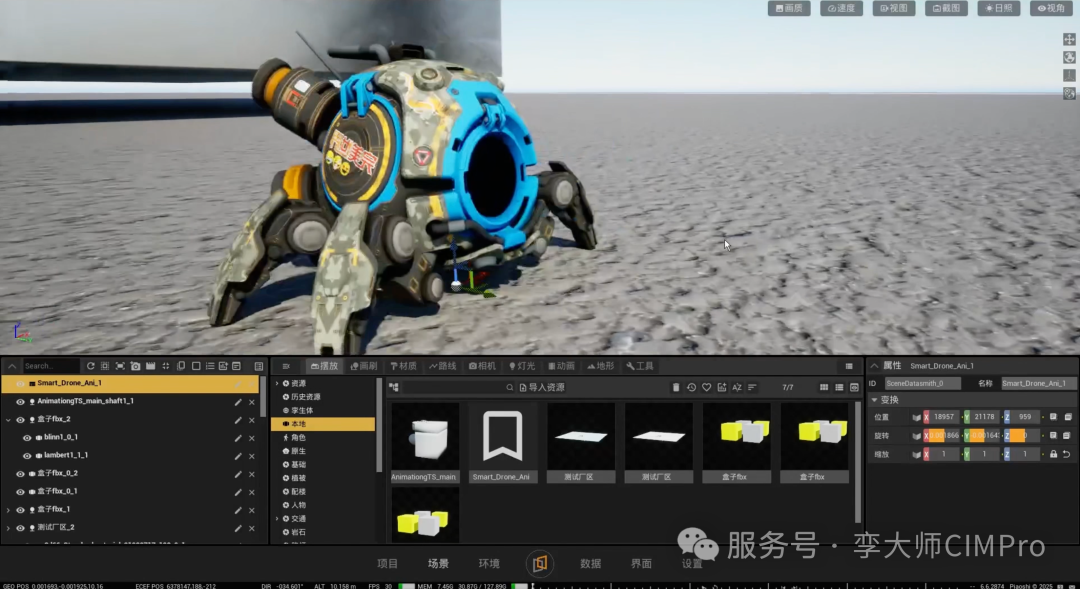Click the refresh icon in scene outliner toolbar
The image size is (1080, 589).
[x=90, y=366]
